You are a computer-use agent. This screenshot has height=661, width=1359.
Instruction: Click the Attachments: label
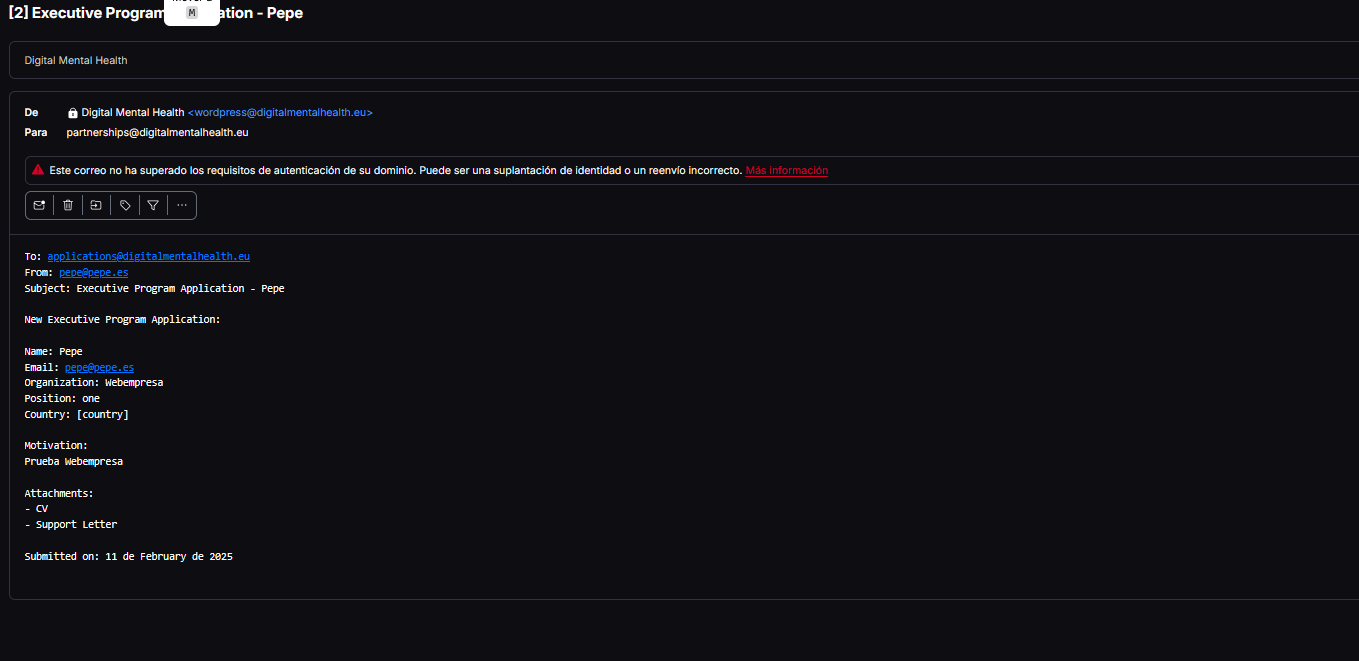tap(59, 493)
